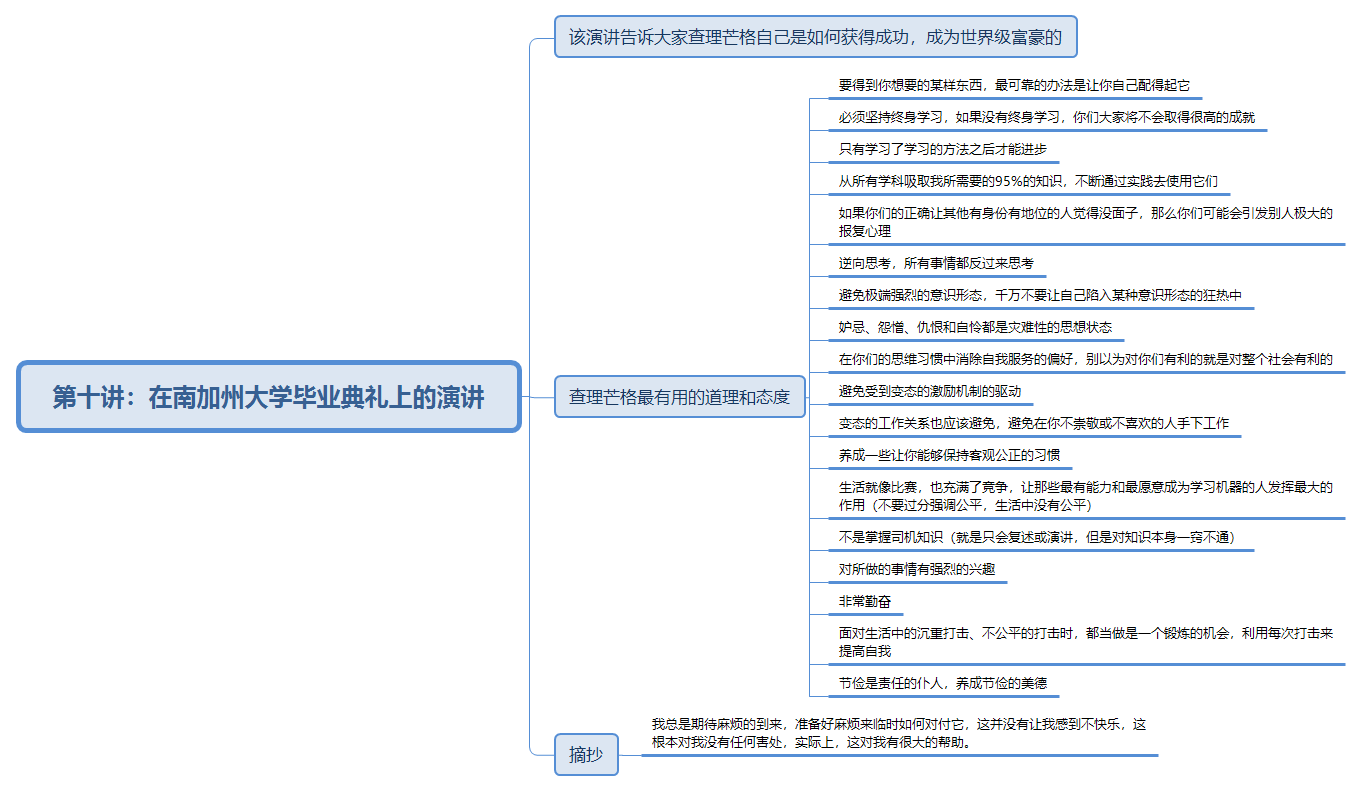Click the 查理芒格最有用的道理和态度 branch node
1363x792 pixels.
[679, 397]
